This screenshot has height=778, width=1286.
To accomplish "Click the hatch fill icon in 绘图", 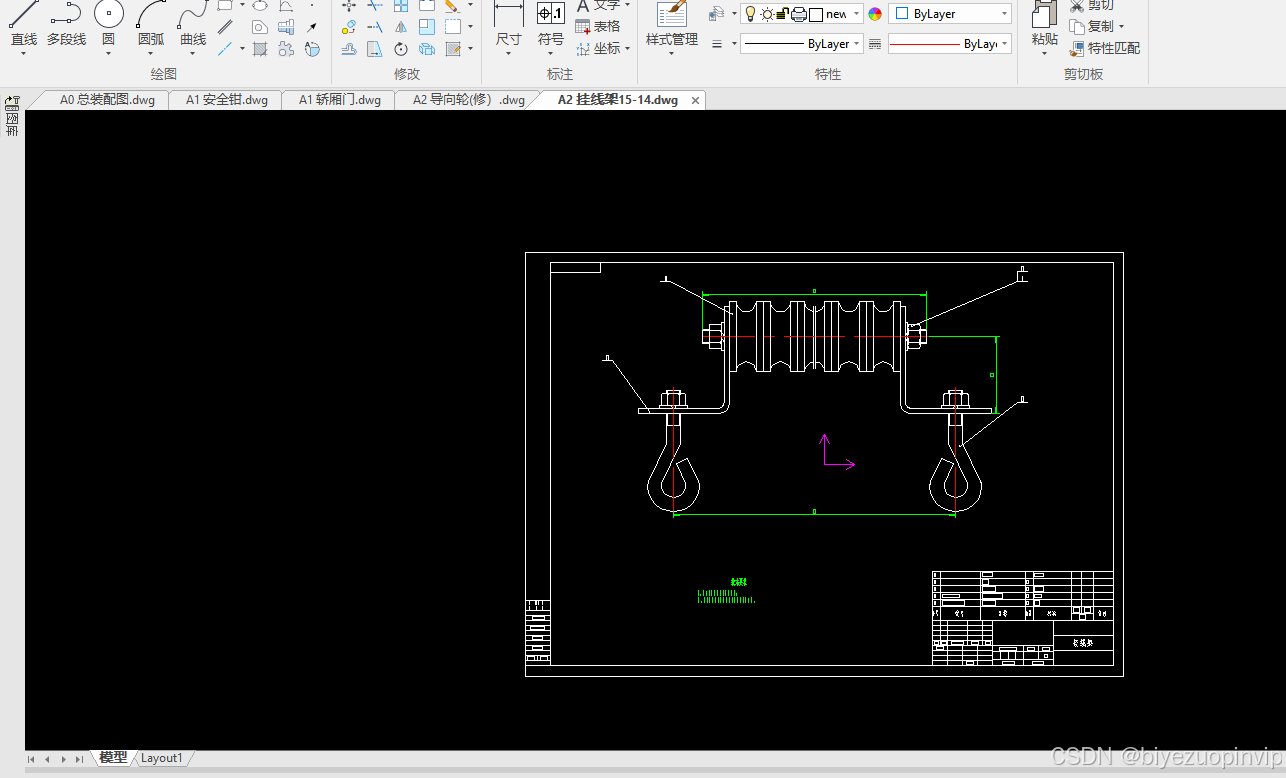I will click(x=259, y=48).
